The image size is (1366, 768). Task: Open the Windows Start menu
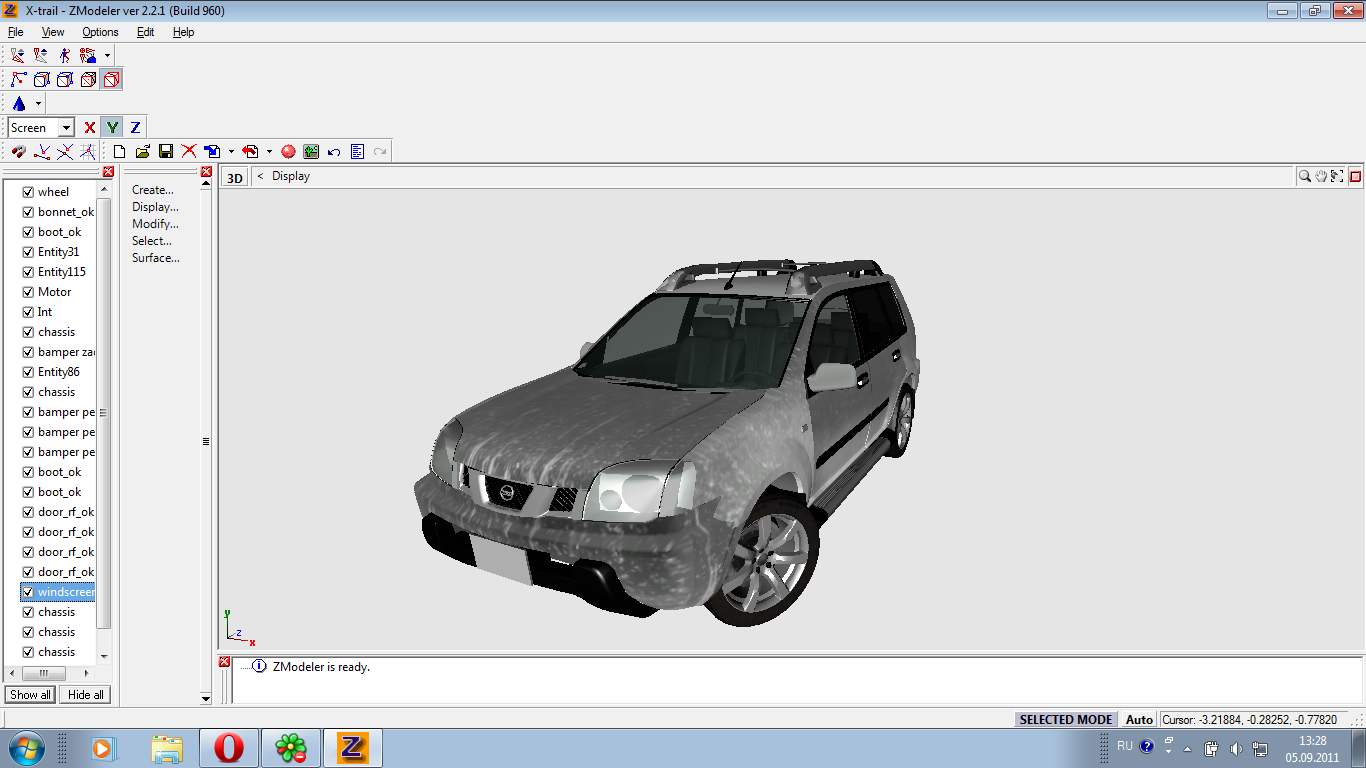point(26,747)
